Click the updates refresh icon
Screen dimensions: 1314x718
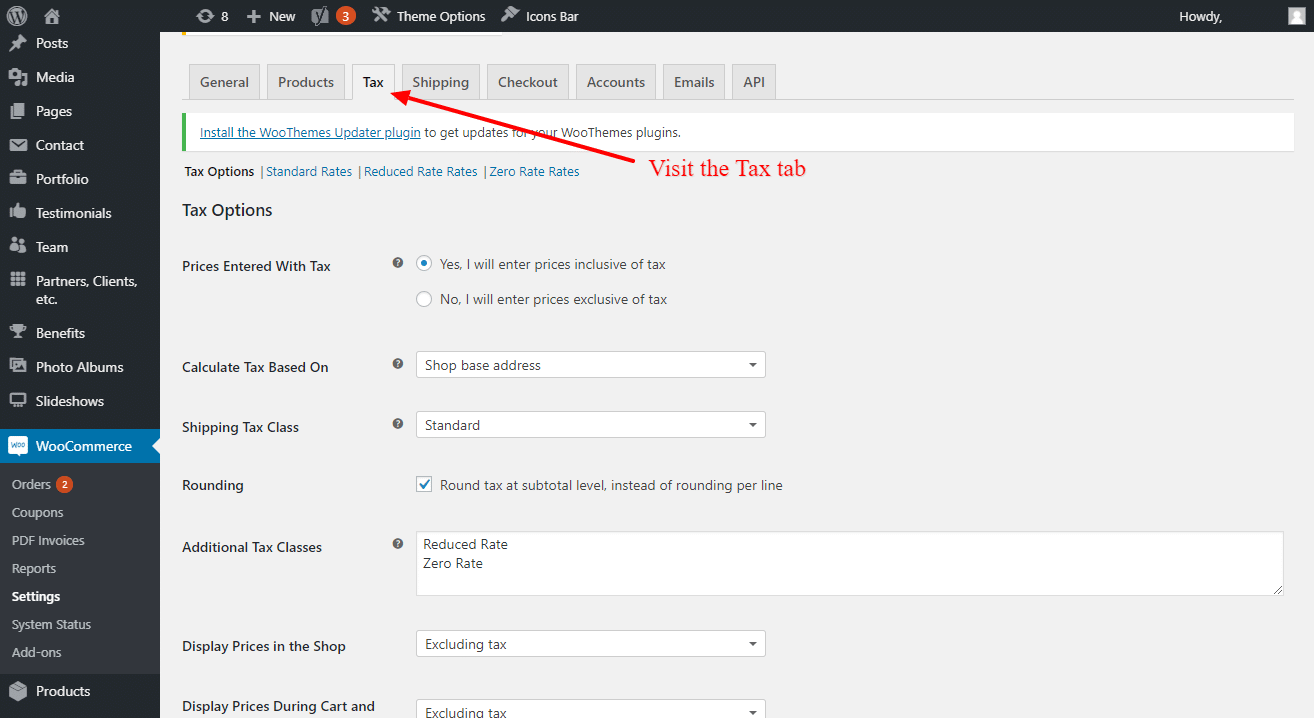[205, 16]
